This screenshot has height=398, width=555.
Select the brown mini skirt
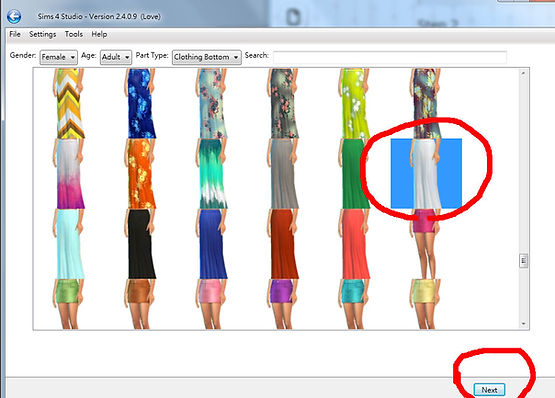coord(141,304)
